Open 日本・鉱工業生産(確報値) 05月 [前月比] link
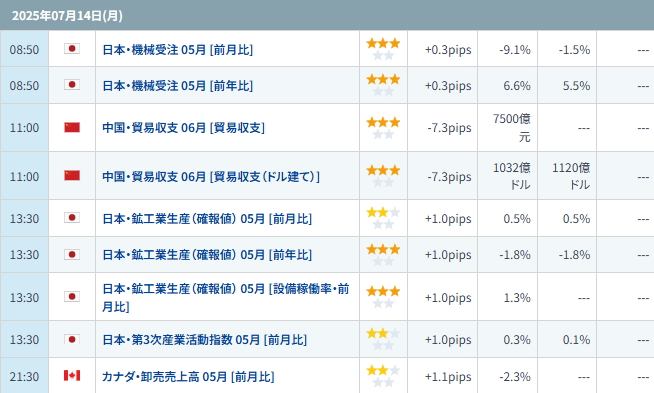This screenshot has height=393, width=654. pos(207,219)
